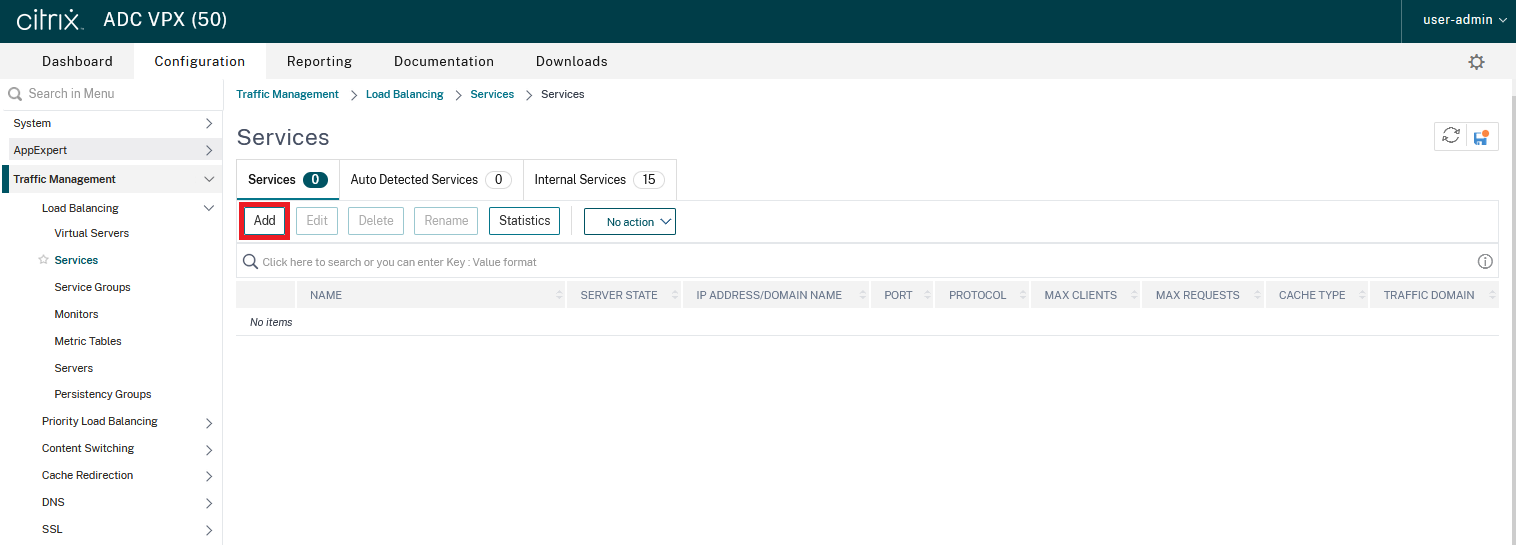Screen dimensions: 1516x545
Task: Click Load Balancing breadcrumb link
Action: (404, 94)
